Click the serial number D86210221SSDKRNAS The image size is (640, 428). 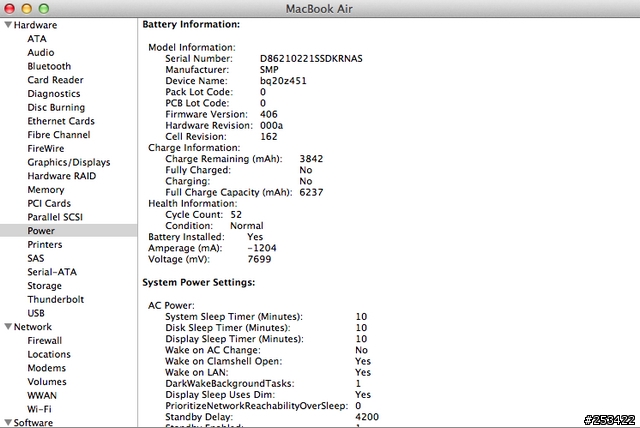pyautogui.click(x=311, y=59)
